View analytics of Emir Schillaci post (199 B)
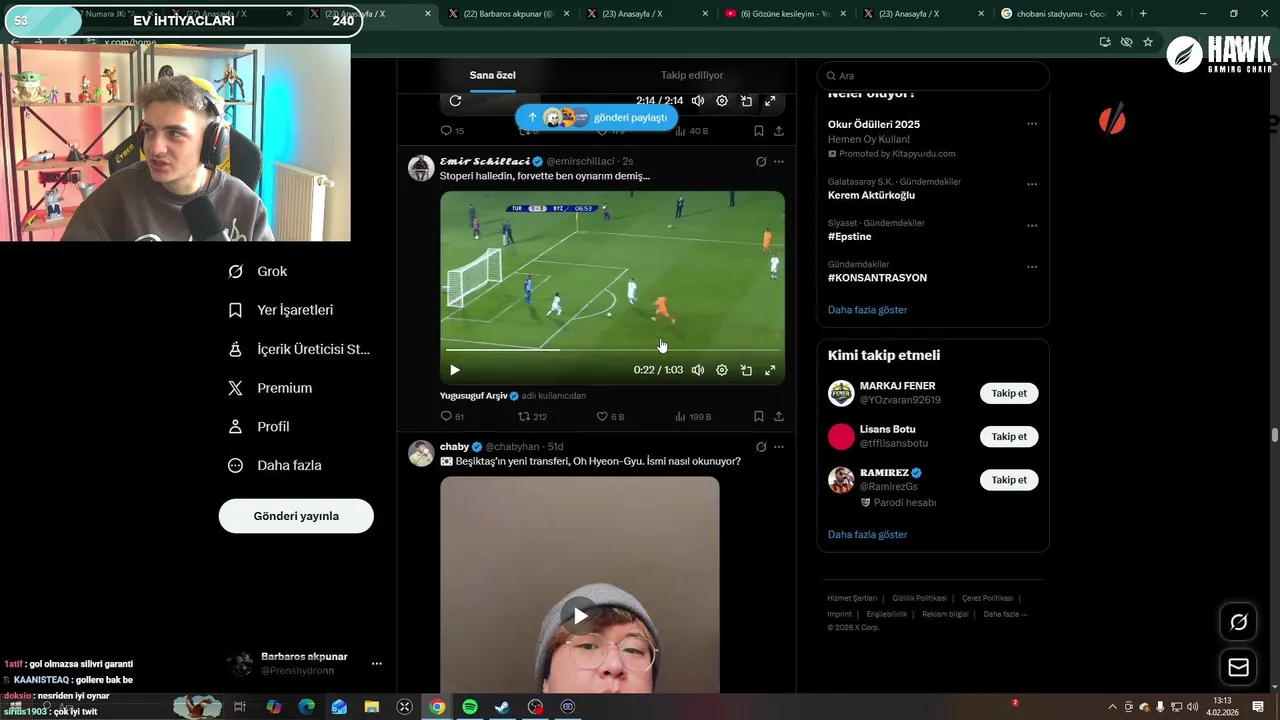Image resolution: width=1280 pixels, height=720 pixels. [693, 417]
